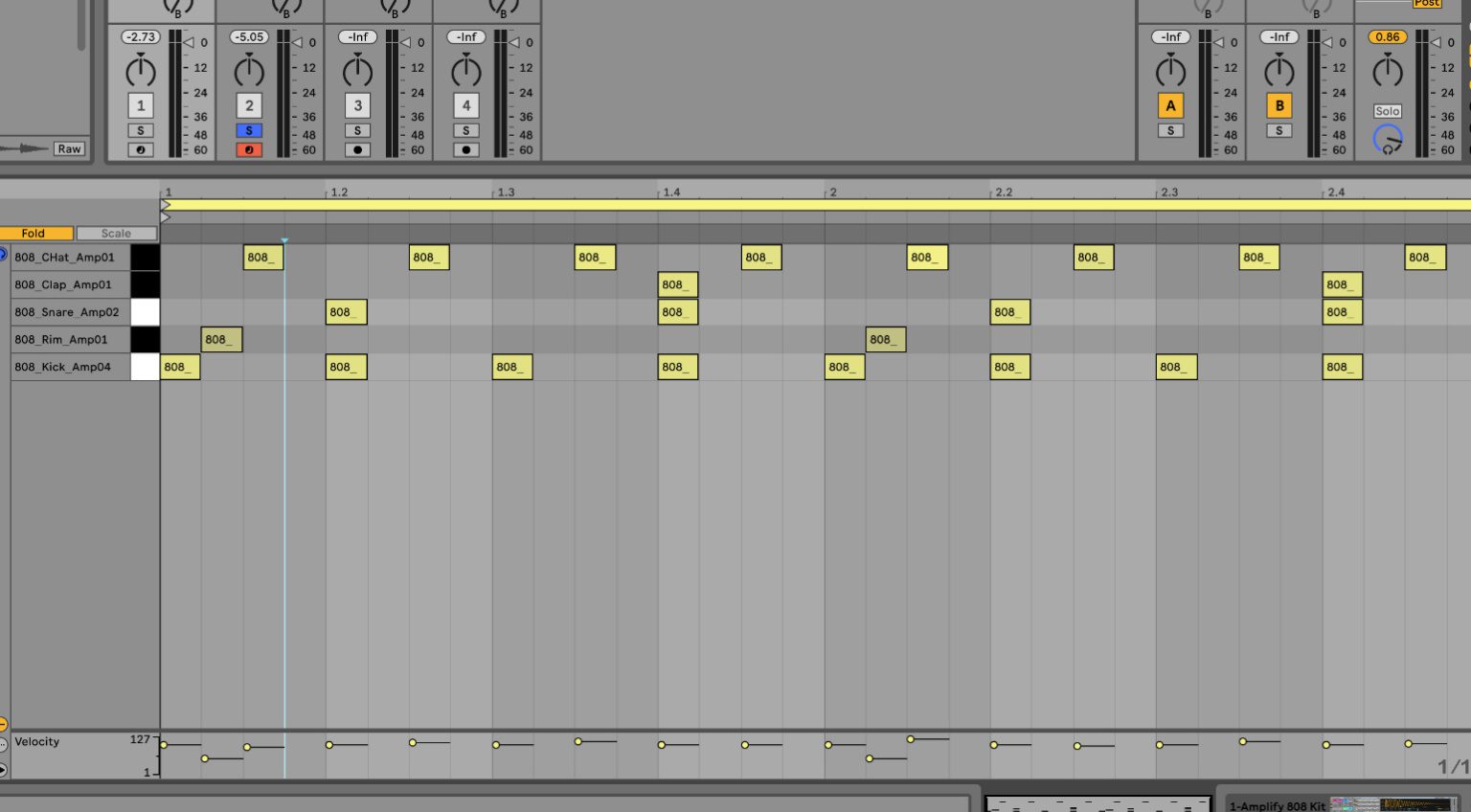This screenshot has width=1471, height=812.
Task: Click the Raw button on the left panel
Action: click(68, 148)
